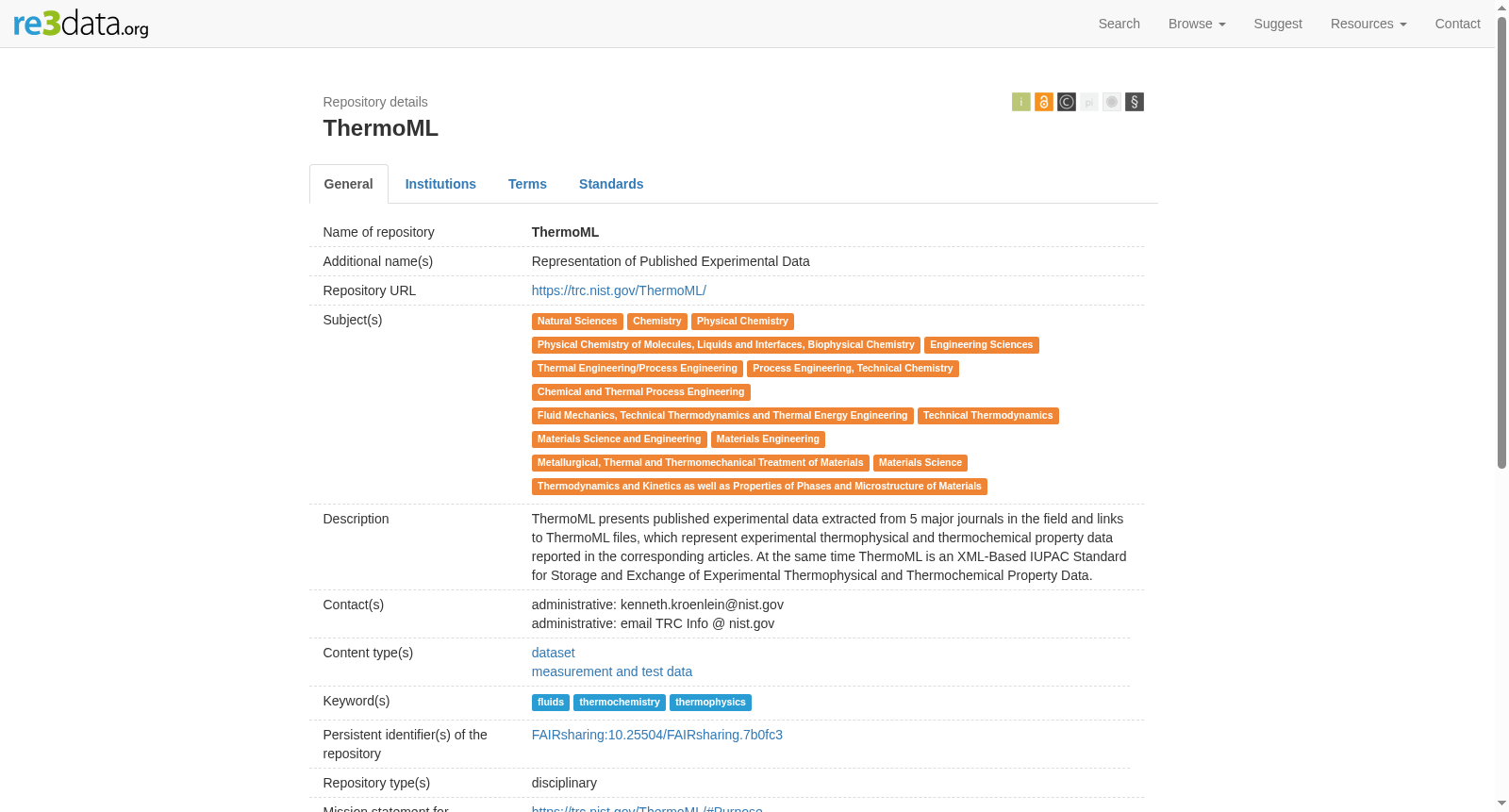Click the scrollbar up arrow
The height and width of the screenshot is (812, 1509).
1502,8
